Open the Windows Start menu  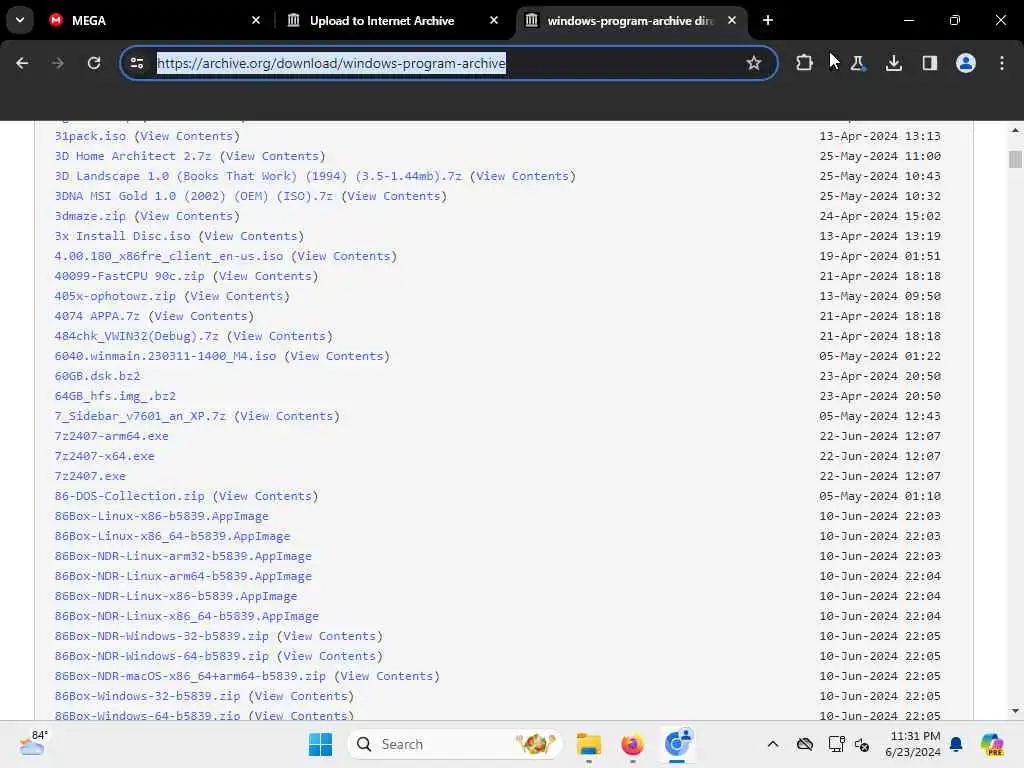pos(320,744)
